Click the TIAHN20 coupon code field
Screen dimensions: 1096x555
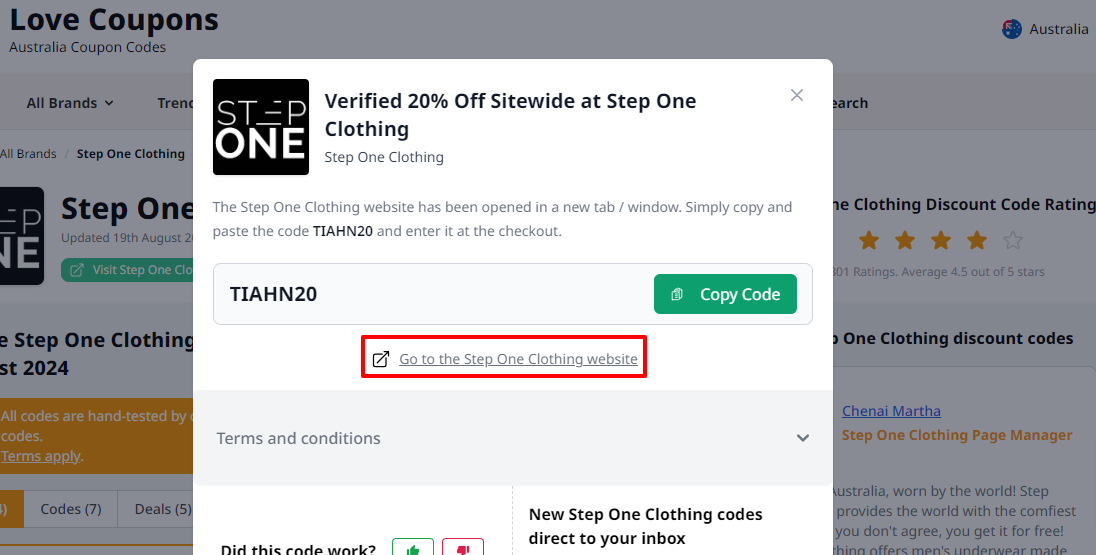tap(430, 294)
